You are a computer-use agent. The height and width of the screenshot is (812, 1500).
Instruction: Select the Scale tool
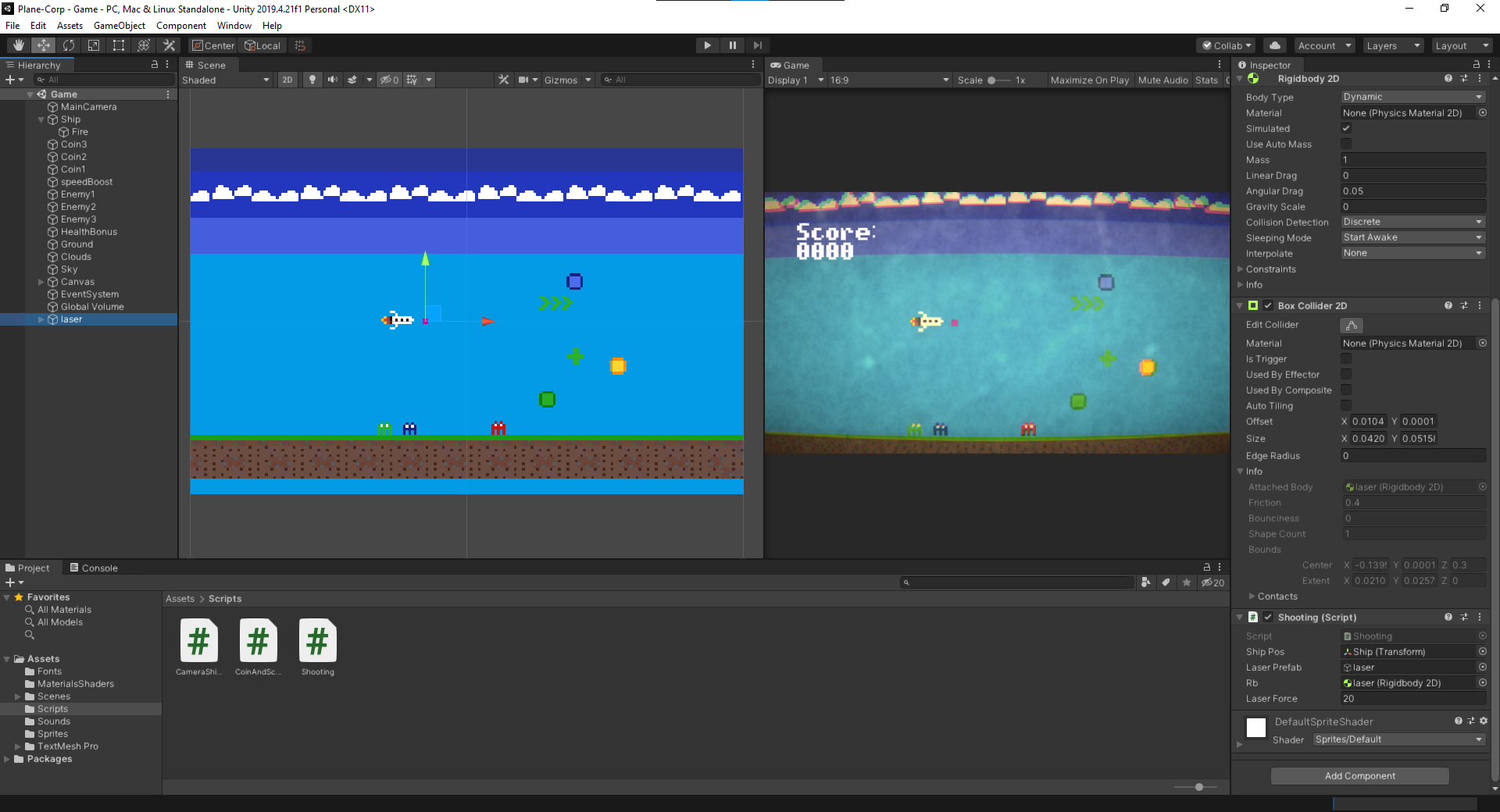(94, 45)
